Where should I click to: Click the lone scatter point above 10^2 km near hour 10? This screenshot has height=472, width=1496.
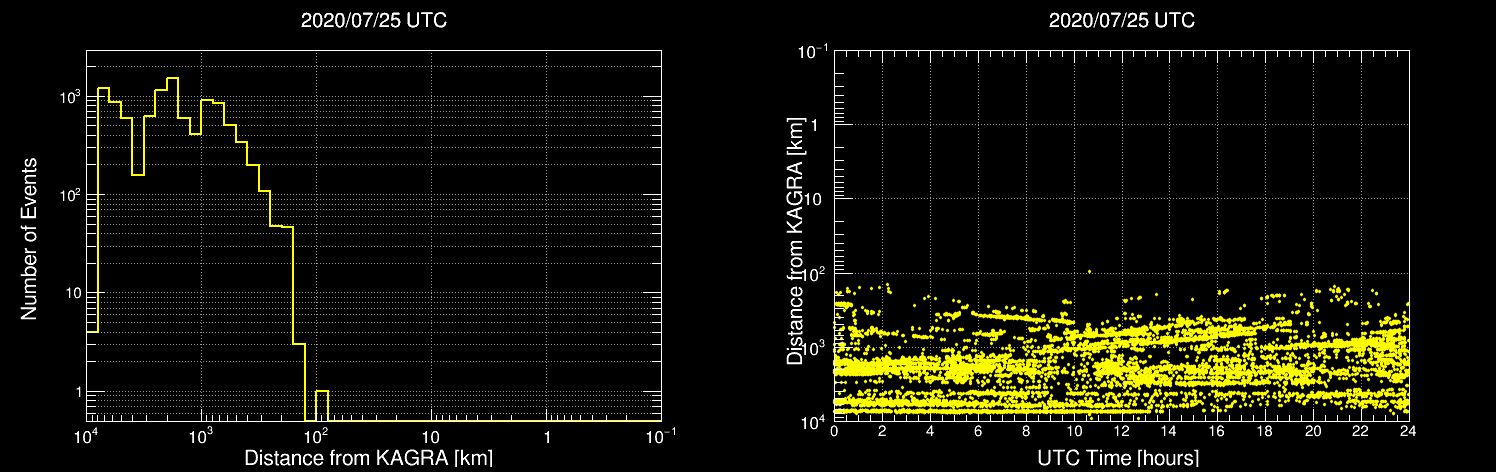[x=1089, y=271]
